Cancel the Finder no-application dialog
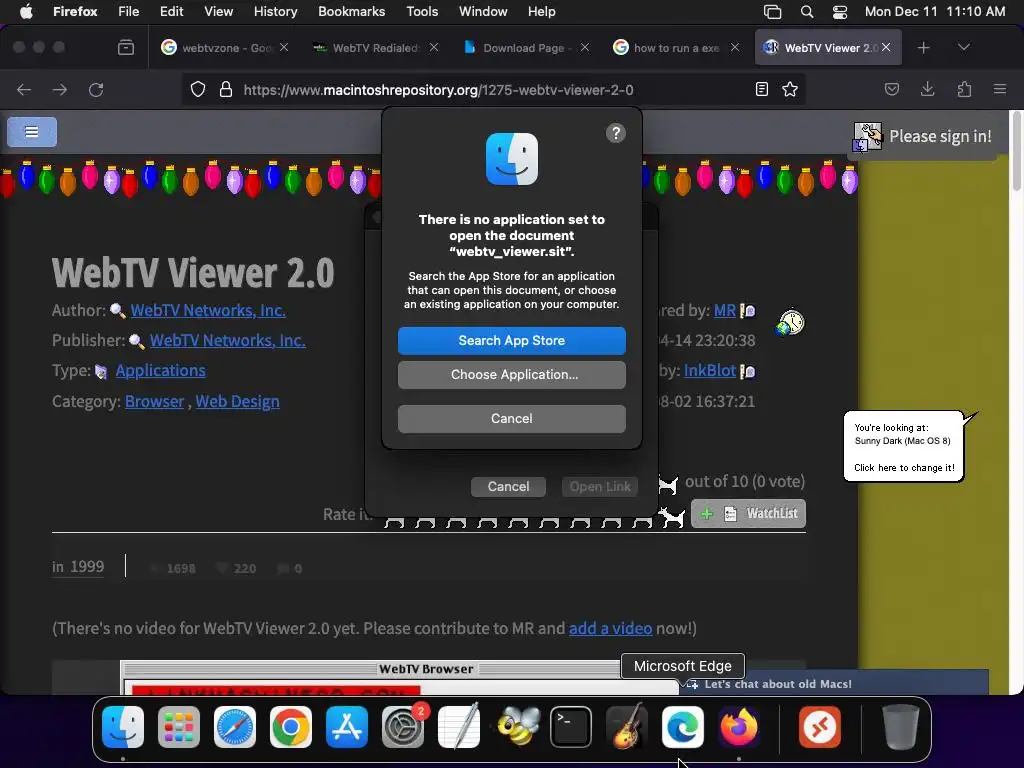Screen dimensions: 1024x768 pyautogui.click(x=511, y=419)
